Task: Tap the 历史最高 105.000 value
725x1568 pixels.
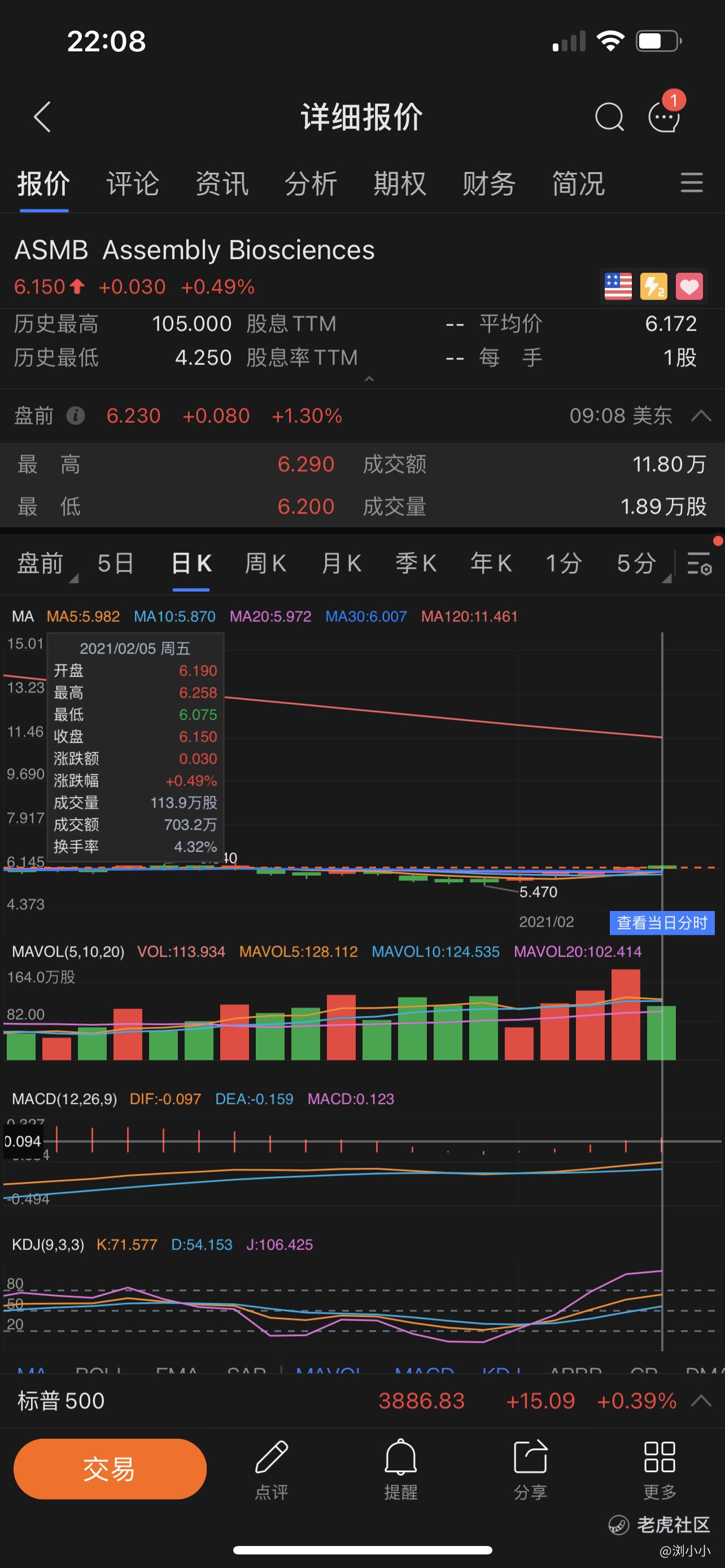Action: pos(192,324)
